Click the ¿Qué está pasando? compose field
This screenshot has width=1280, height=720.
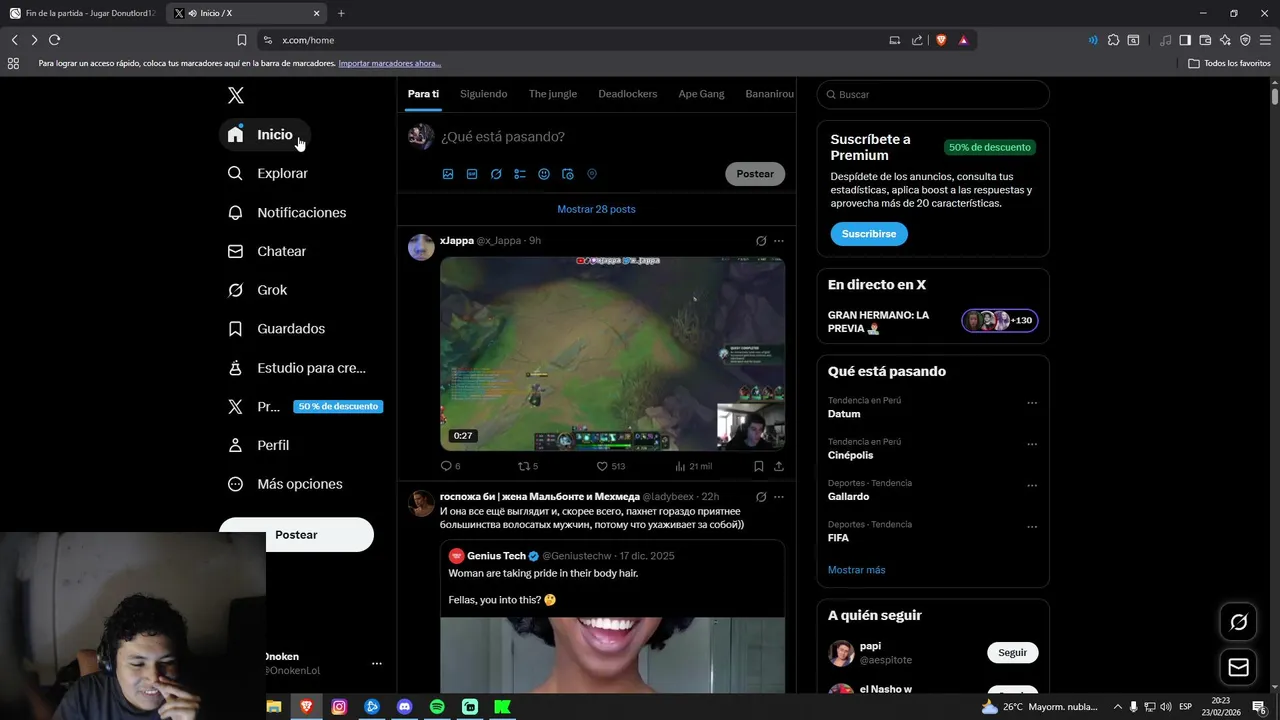[x=610, y=137]
